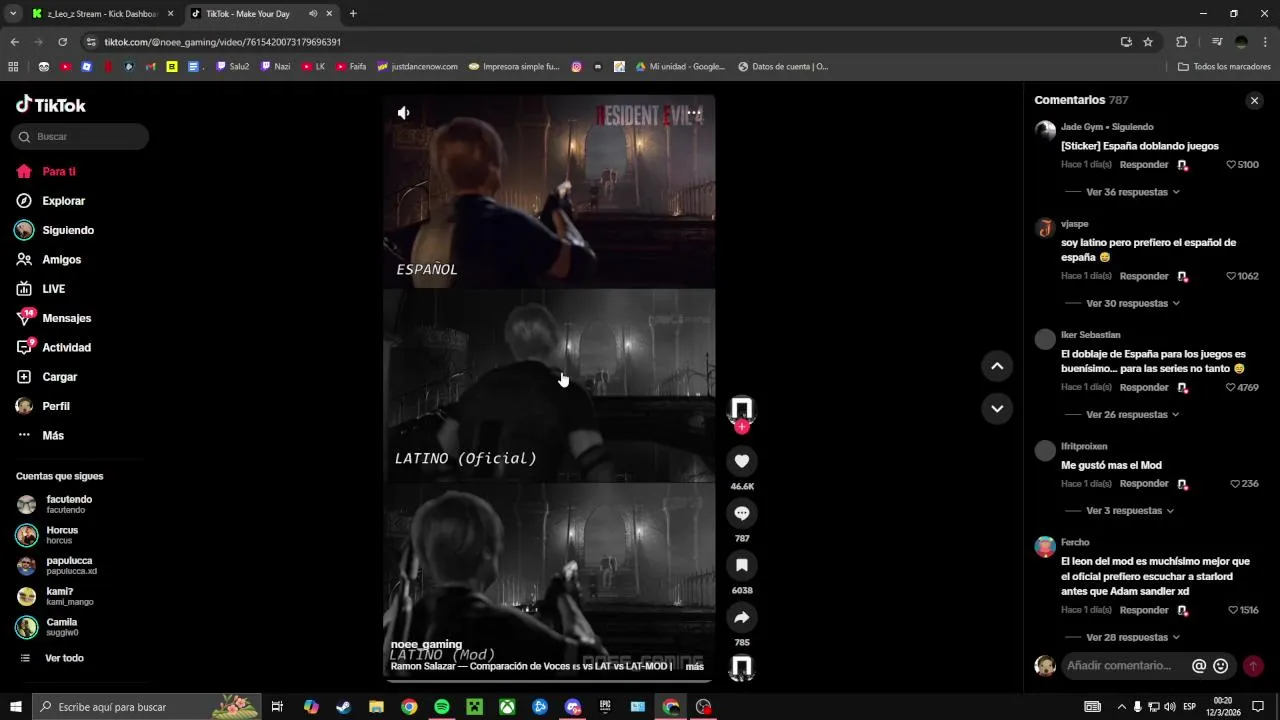Go to the previous video with the up arrow
The height and width of the screenshot is (720, 1280).
[997, 366]
